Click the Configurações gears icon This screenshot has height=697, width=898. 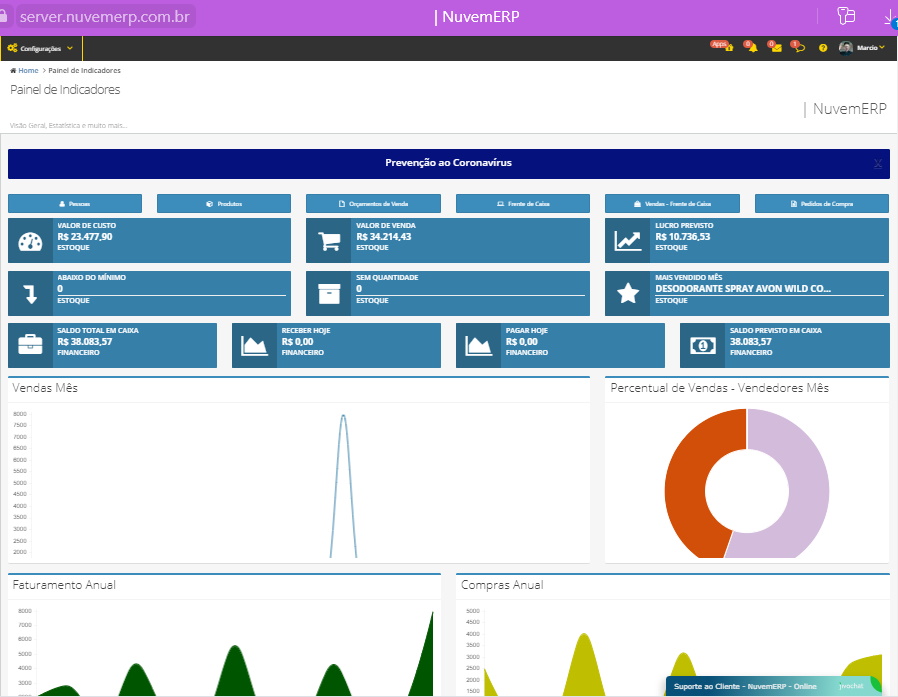point(12,48)
